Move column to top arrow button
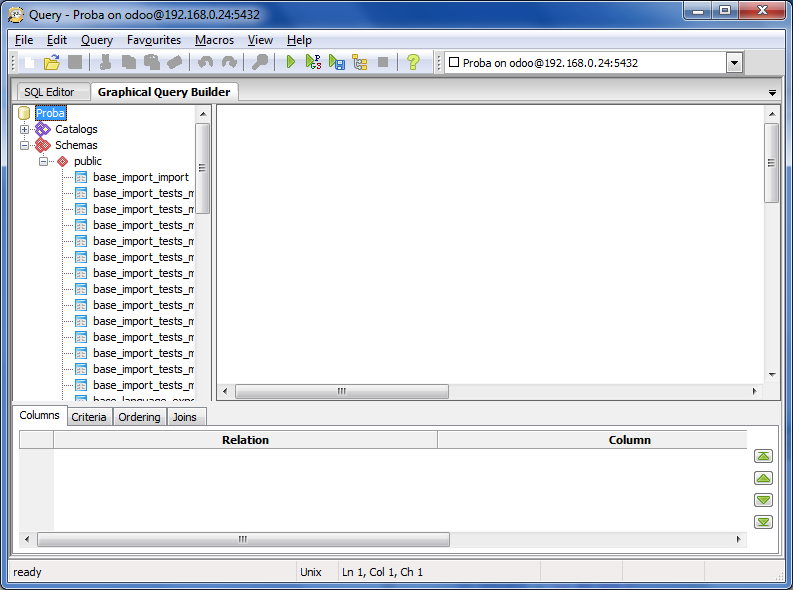Viewport: 793px width, 590px height. coord(763,456)
